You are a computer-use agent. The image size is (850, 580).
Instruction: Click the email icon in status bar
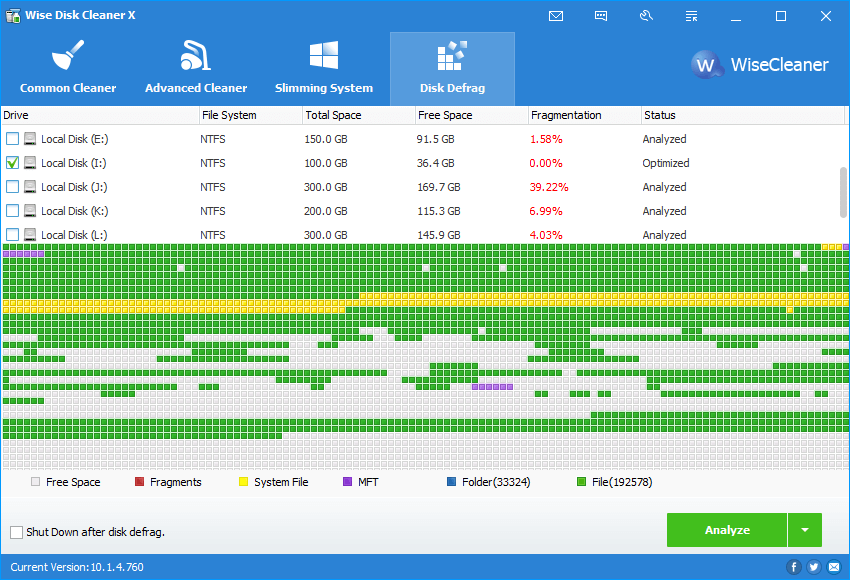pos(834,567)
